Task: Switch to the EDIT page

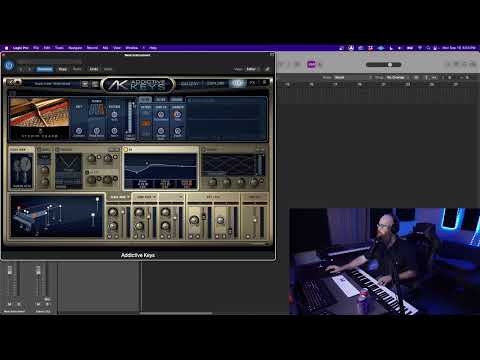Action: point(237,83)
